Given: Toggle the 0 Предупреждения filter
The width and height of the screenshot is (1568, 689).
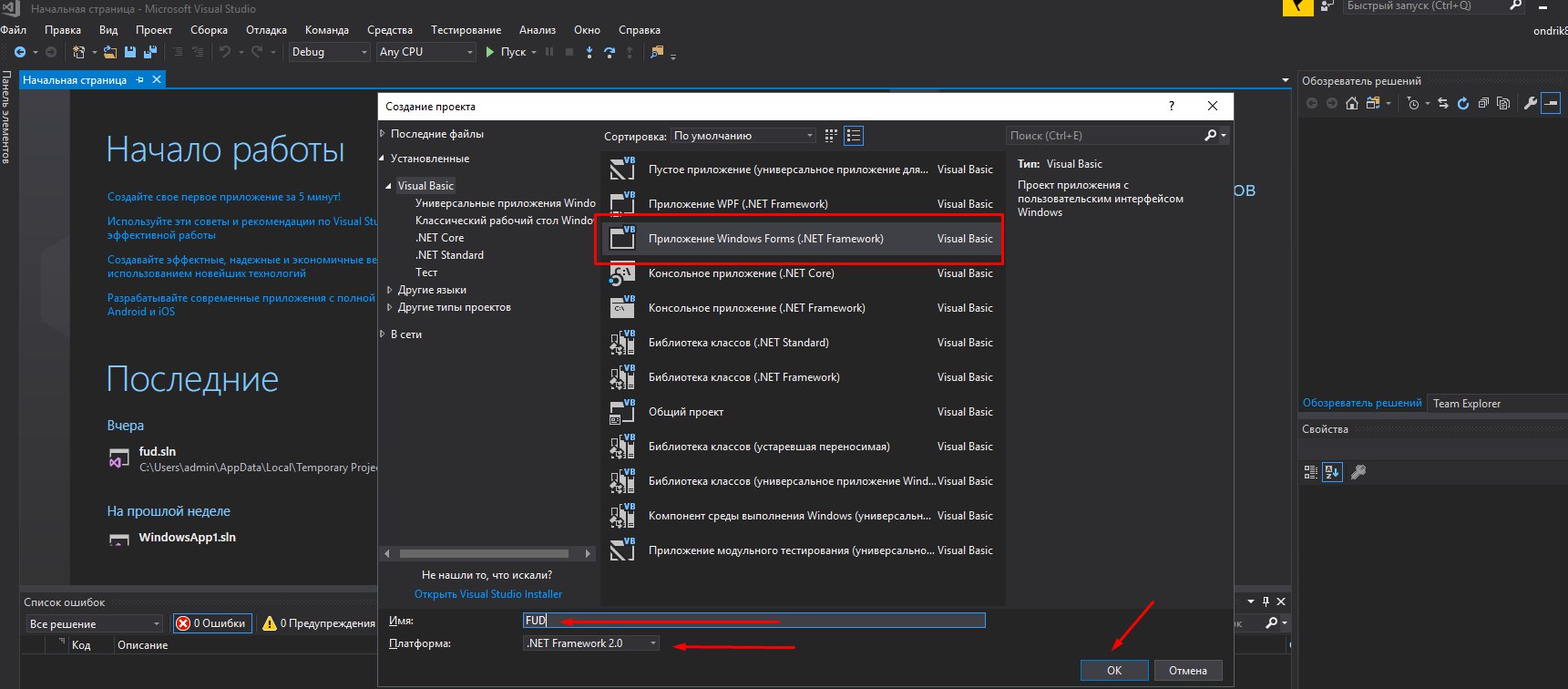Looking at the screenshot, I should tap(319, 623).
